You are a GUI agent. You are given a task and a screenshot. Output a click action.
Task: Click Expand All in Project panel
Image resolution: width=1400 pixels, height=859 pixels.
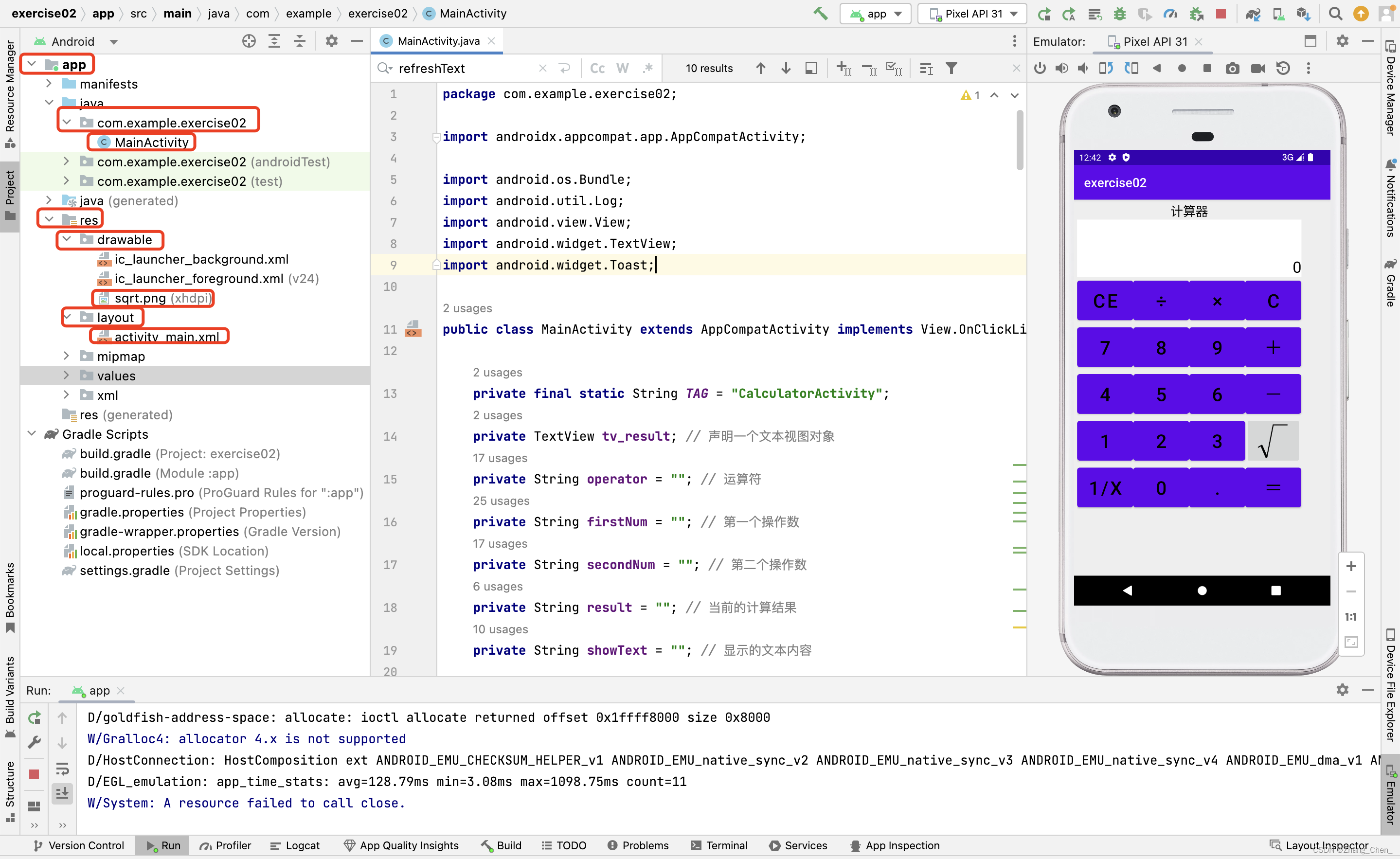tap(274, 41)
